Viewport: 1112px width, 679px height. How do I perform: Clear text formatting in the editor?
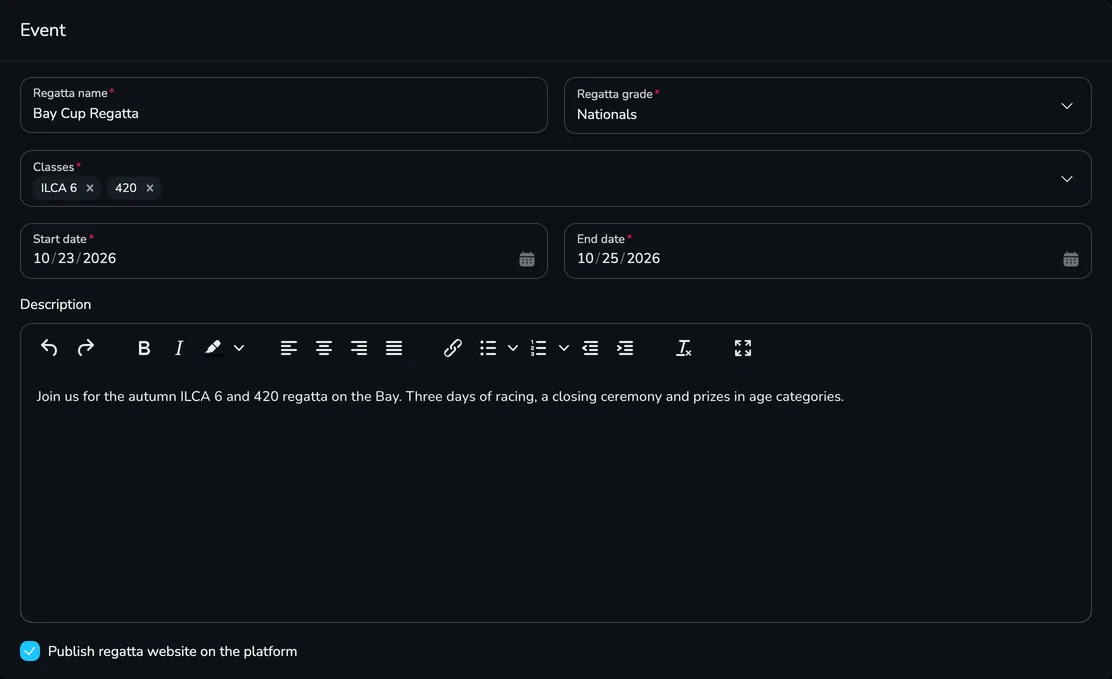(684, 348)
